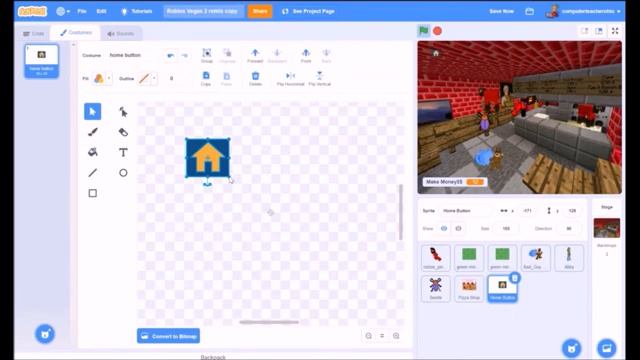Select the Line tool
This screenshot has width=640, height=360.
tap(93, 173)
